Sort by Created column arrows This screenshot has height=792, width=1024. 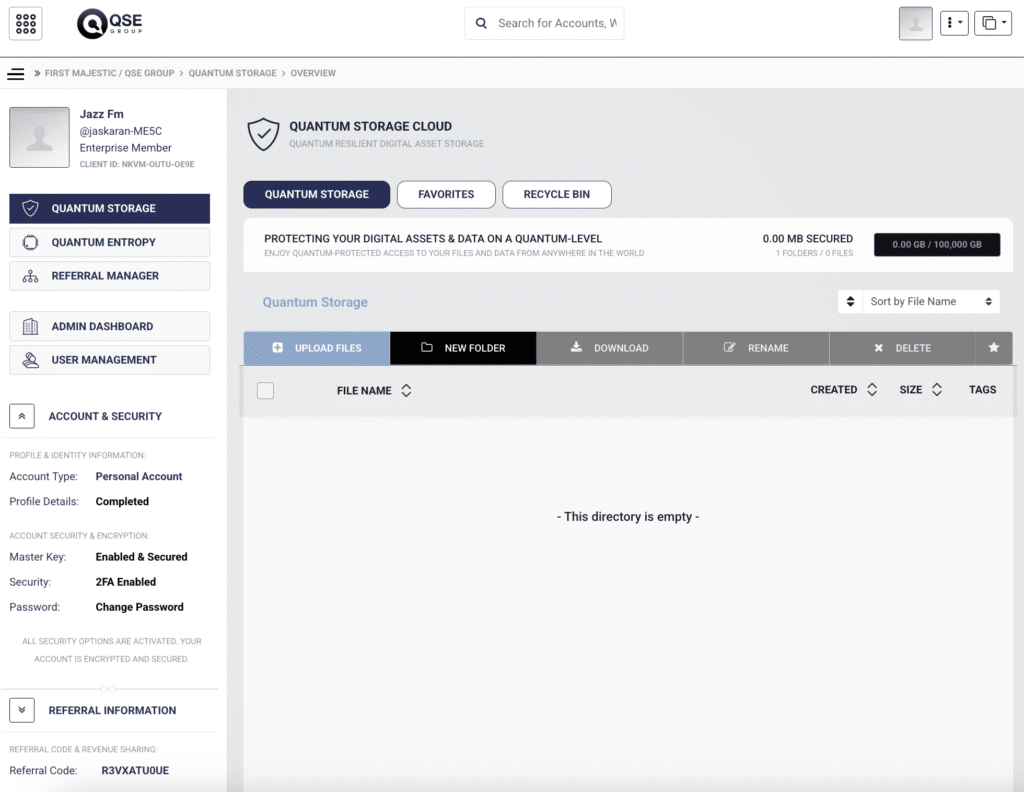(872, 390)
